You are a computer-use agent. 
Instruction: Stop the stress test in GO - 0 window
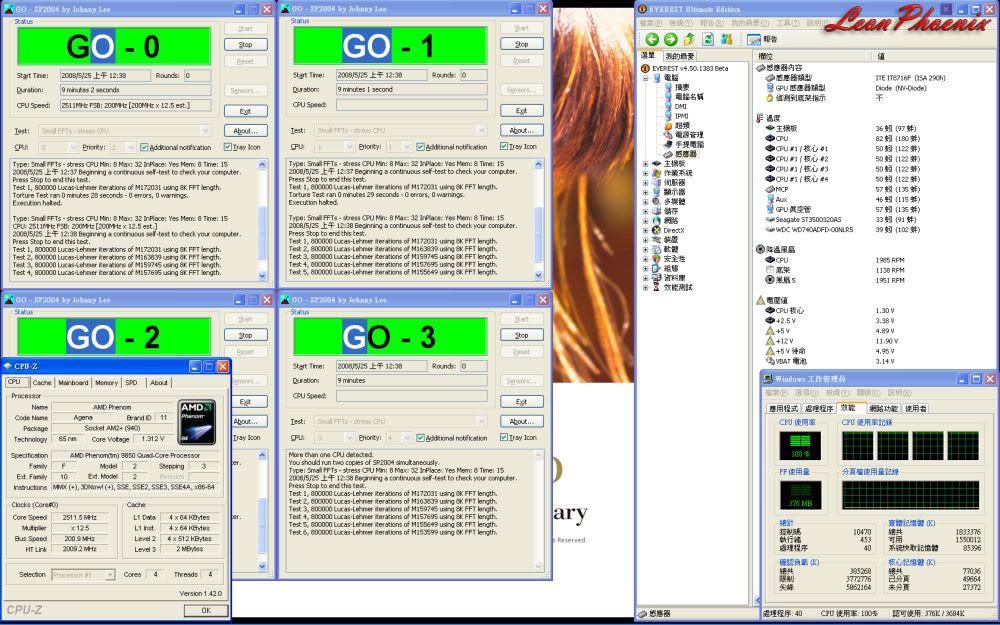(x=246, y=45)
